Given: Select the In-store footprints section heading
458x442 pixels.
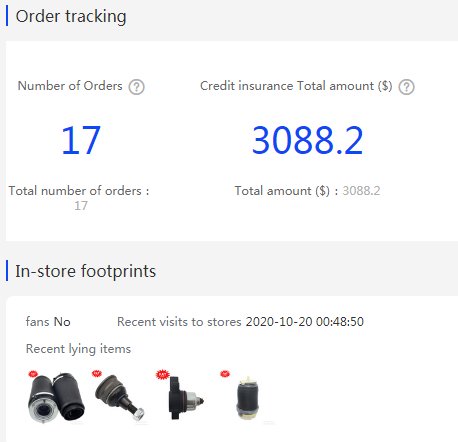Looking at the screenshot, I should pos(85,271).
